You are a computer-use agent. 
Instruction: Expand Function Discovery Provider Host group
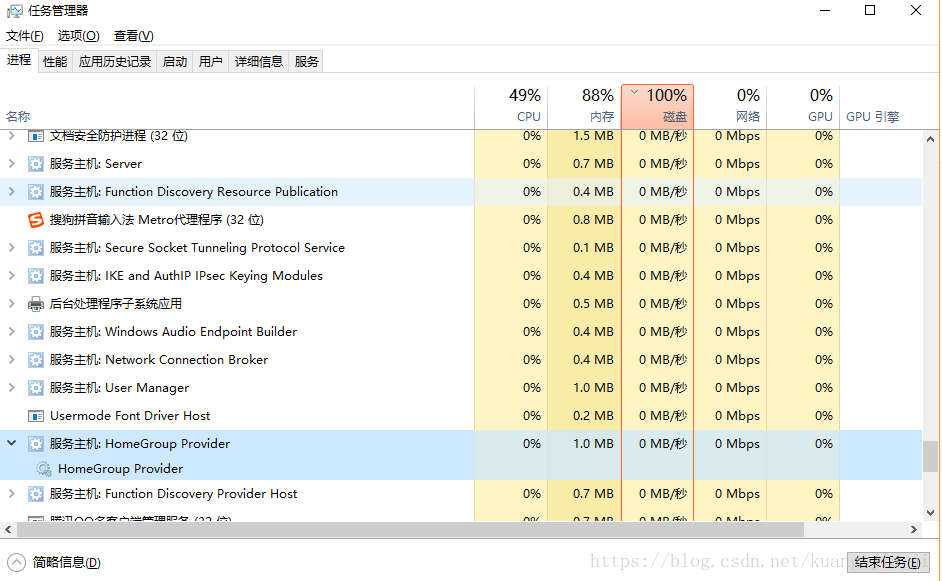(x=11, y=494)
